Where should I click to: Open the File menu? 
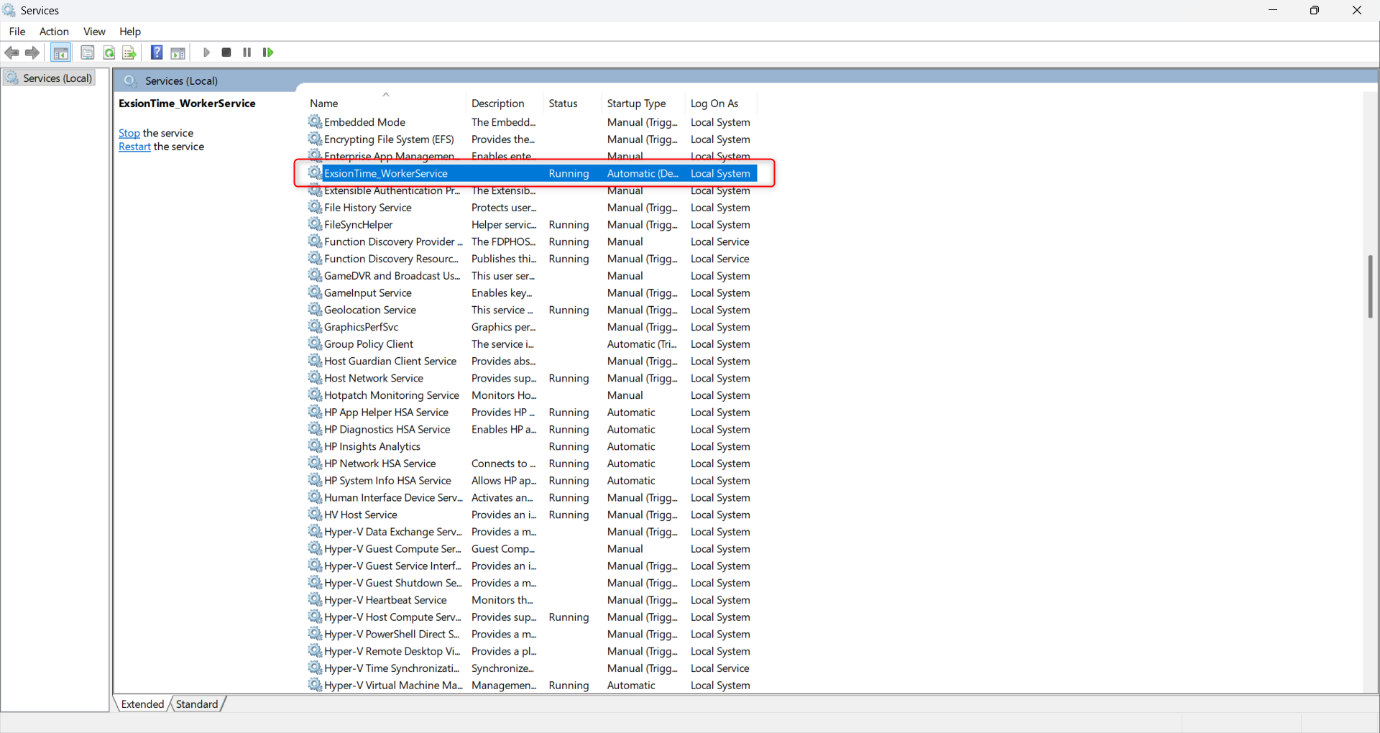(17, 31)
